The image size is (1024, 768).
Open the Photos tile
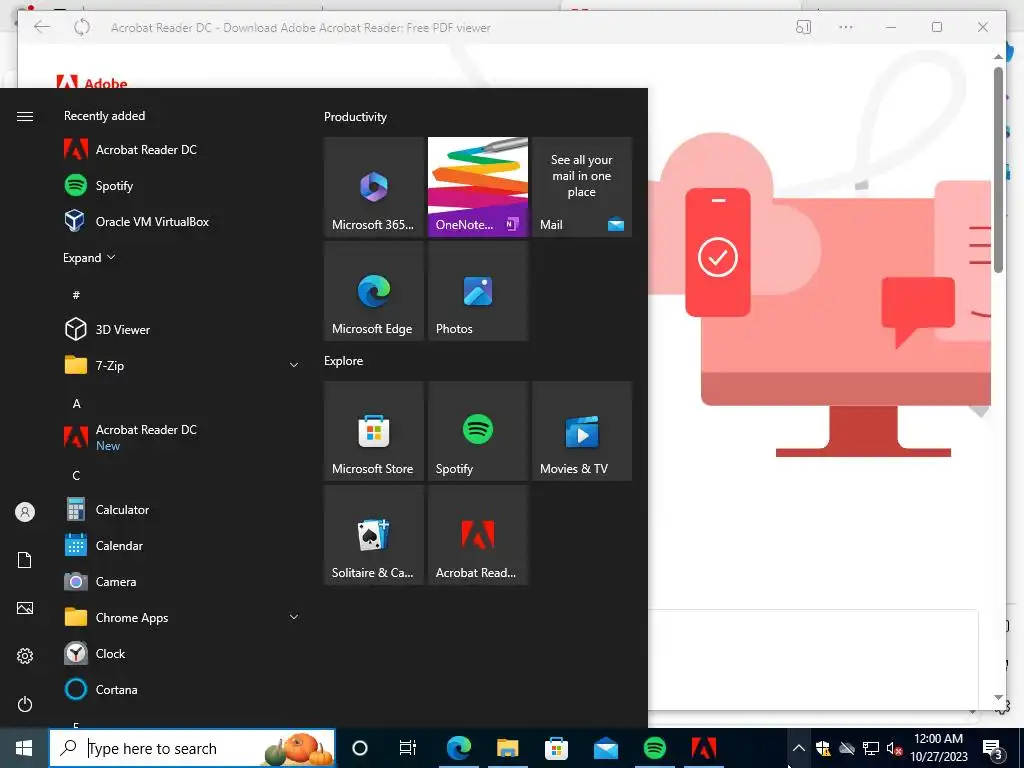pyautogui.click(x=478, y=291)
